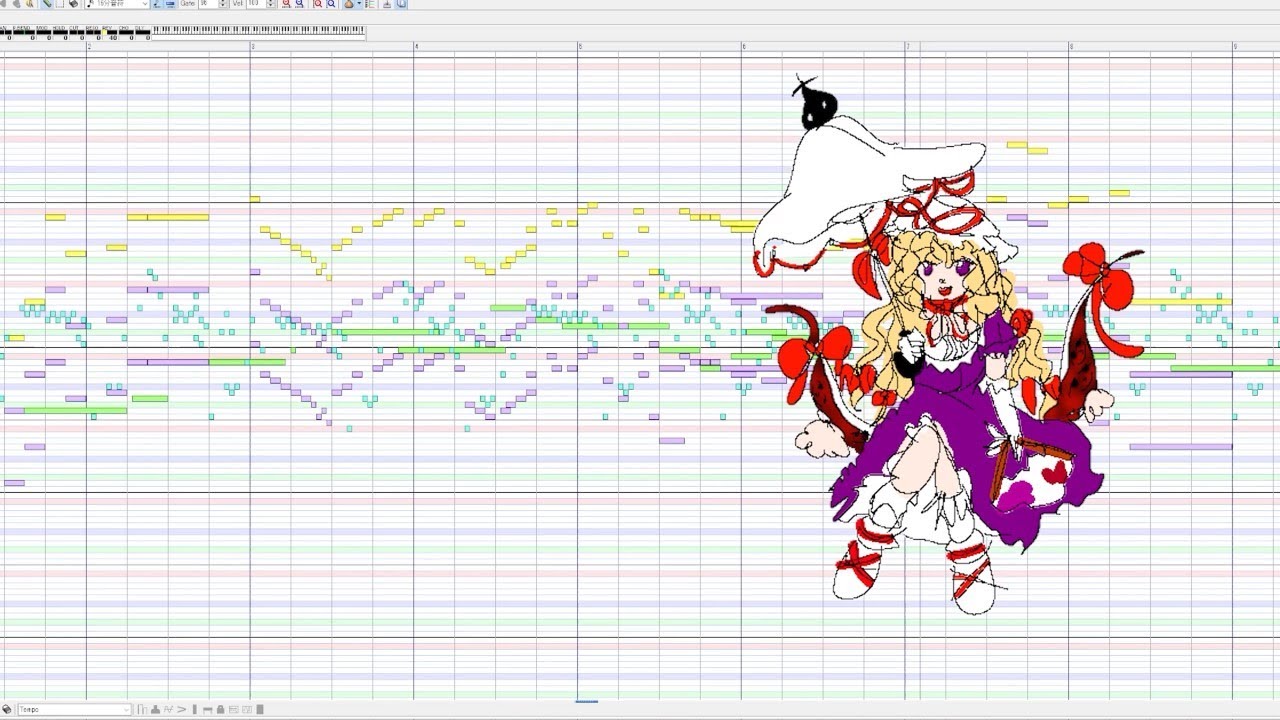Click the event list view icon

pos(370,4)
